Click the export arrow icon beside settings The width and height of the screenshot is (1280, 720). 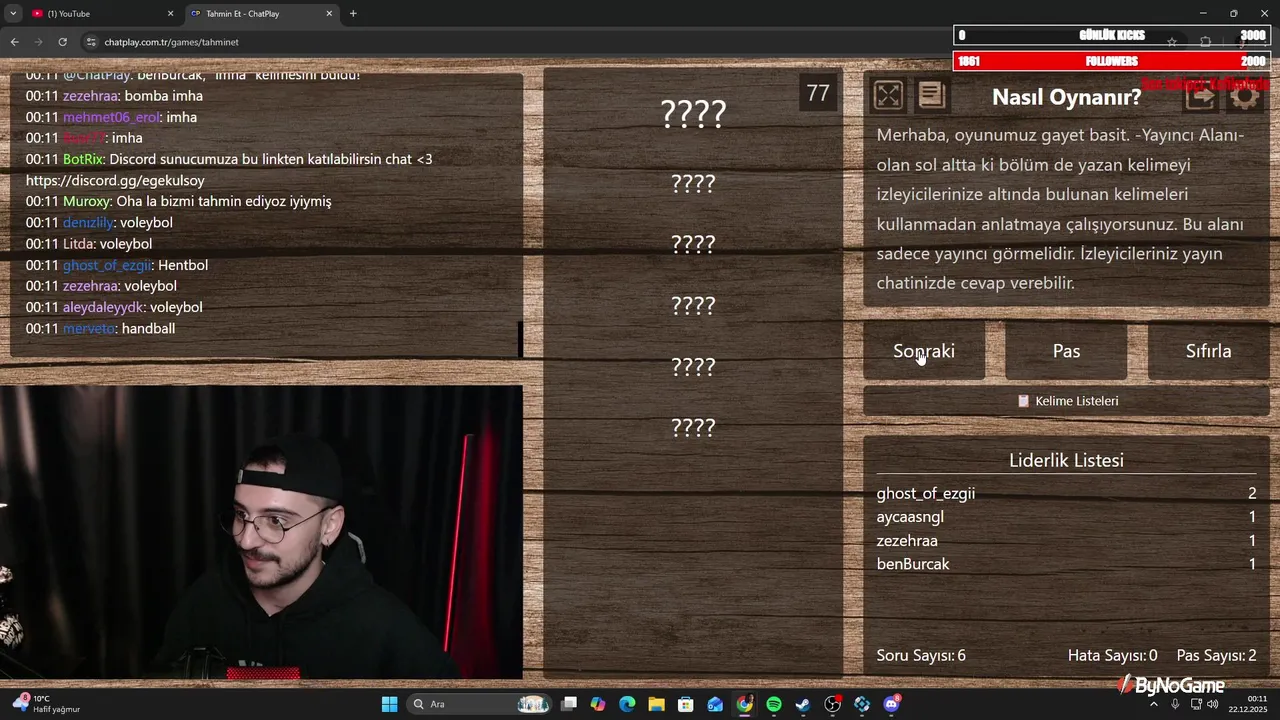point(1201,96)
